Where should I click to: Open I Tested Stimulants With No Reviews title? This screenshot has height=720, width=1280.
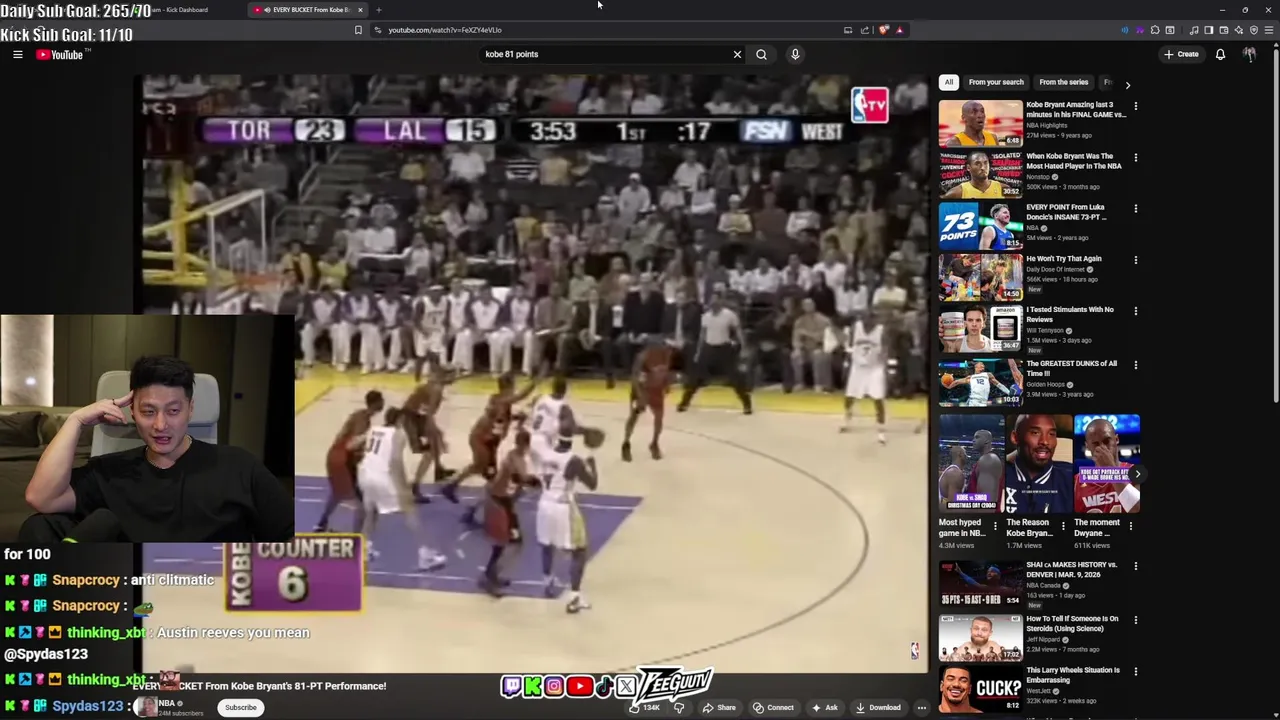1069,315
